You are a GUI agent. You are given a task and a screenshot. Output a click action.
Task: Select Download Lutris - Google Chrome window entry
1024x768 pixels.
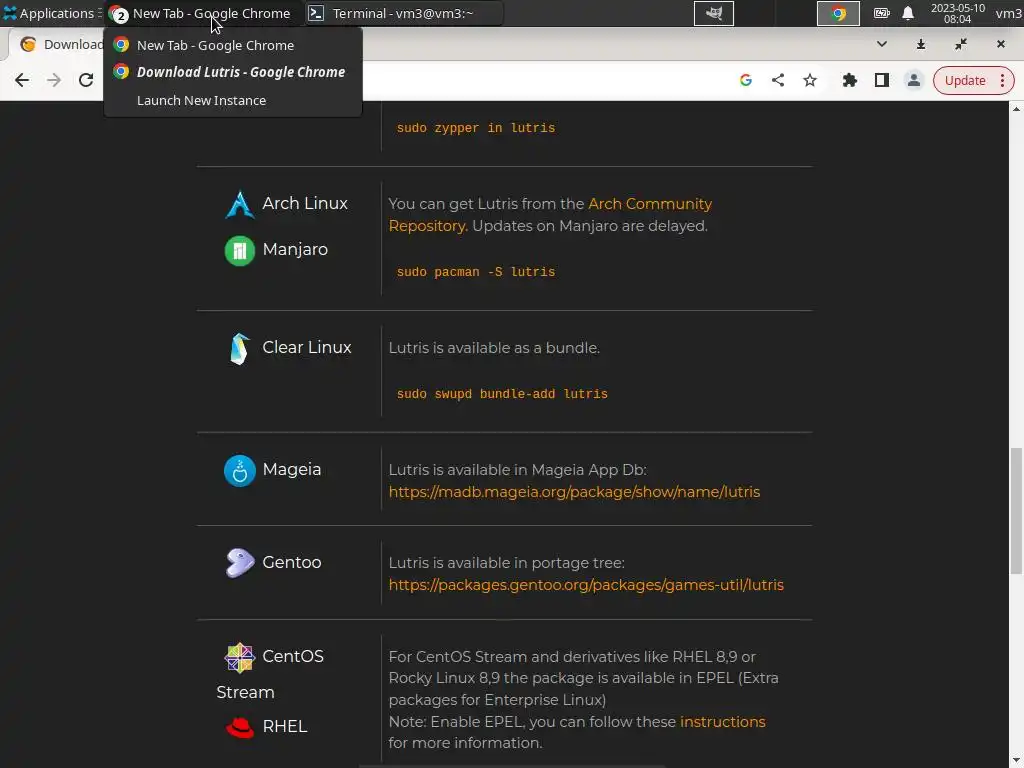232,72
